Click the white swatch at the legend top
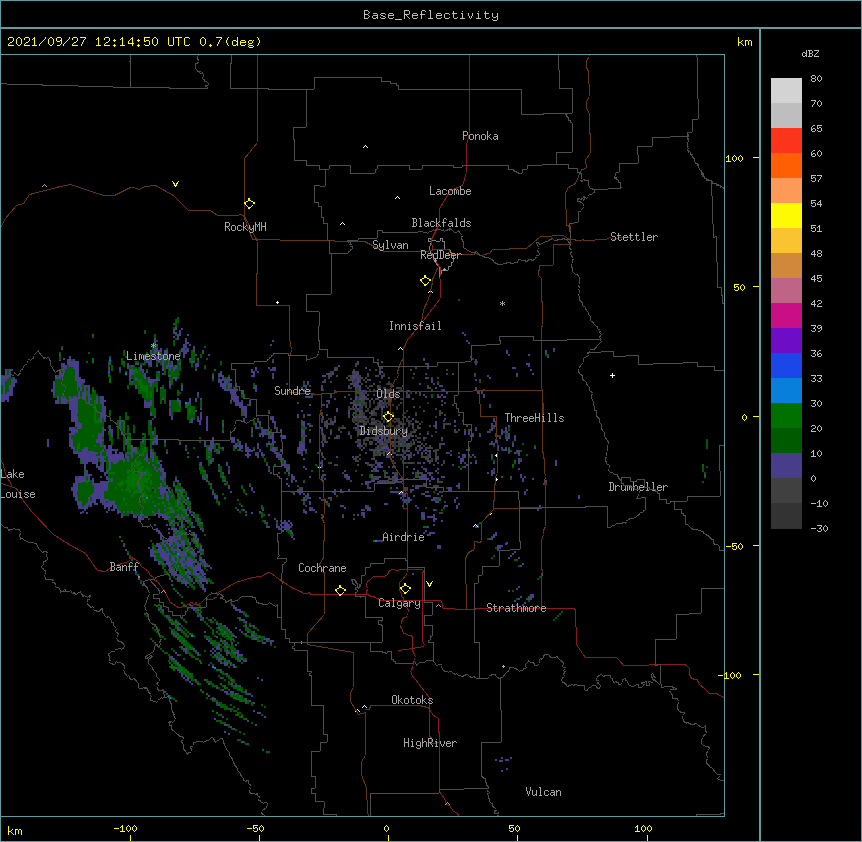The width and height of the screenshot is (862, 842). [x=786, y=91]
